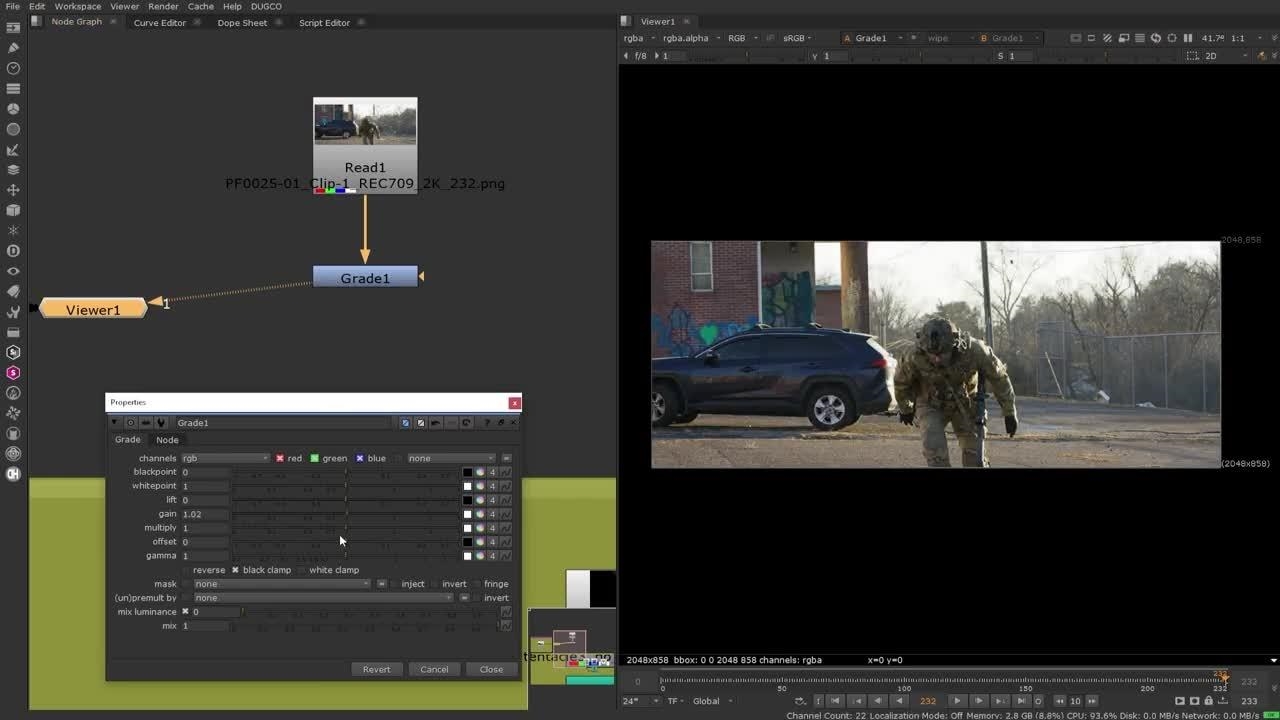Click the pause viewer updates icon
Image resolution: width=1280 pixels, height=720 pixels.
(1188, 38)
